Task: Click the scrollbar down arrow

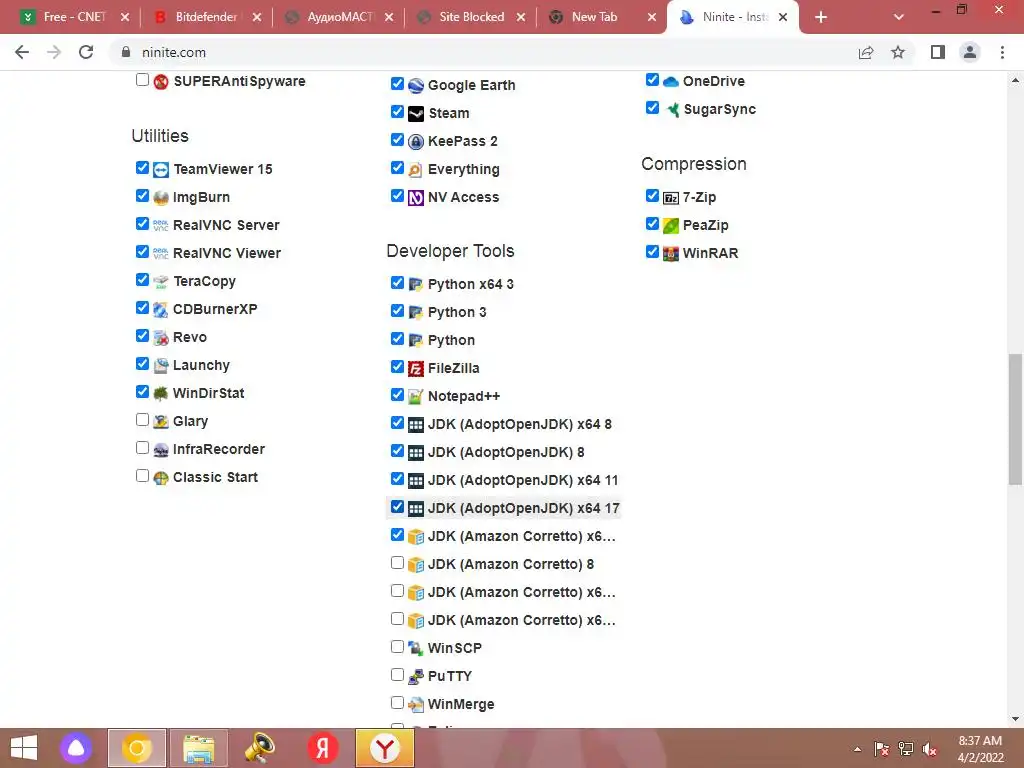Action: tap(1015, 719)
